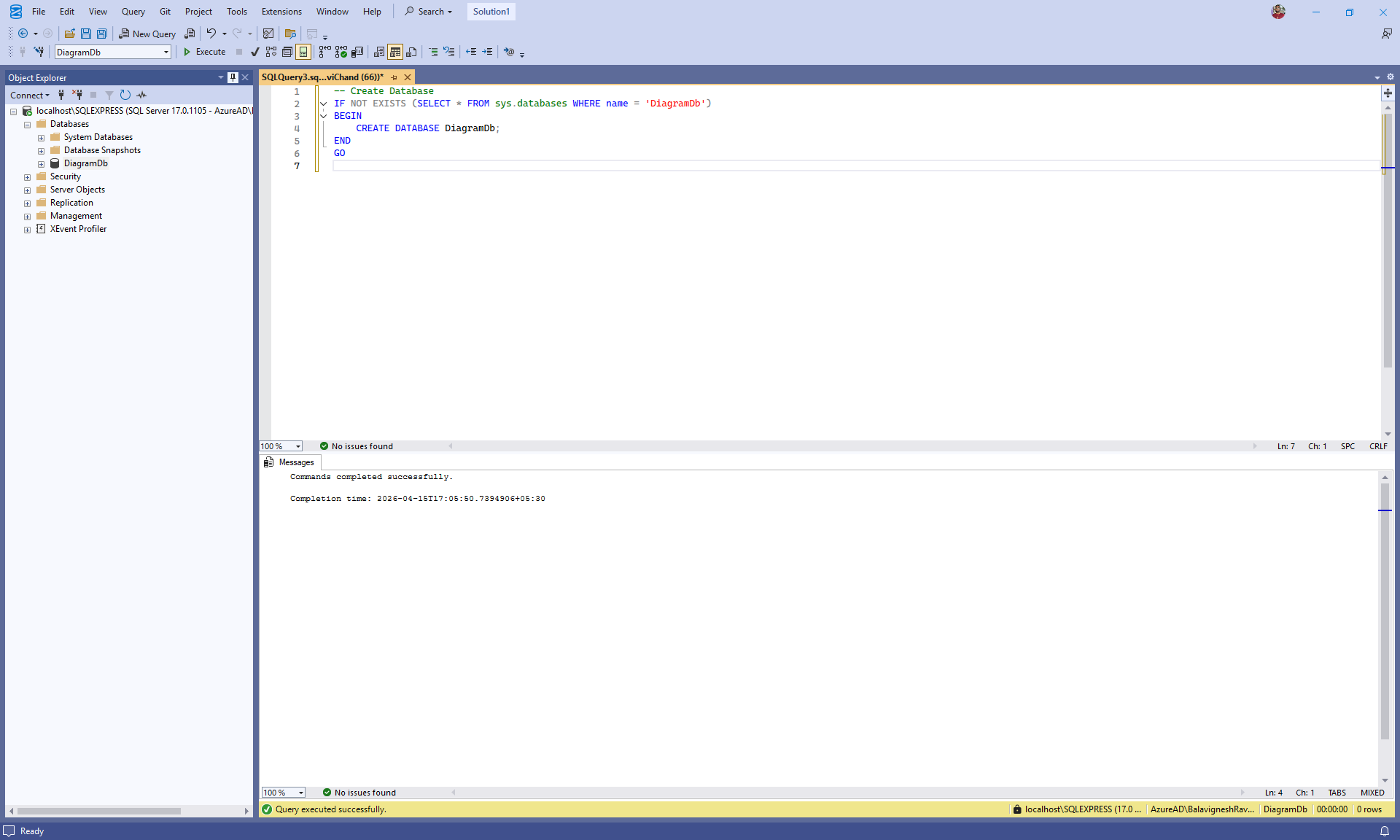The image size is (1400, 840).
Task: Open the Query Options icon
Action: [287, 52]
